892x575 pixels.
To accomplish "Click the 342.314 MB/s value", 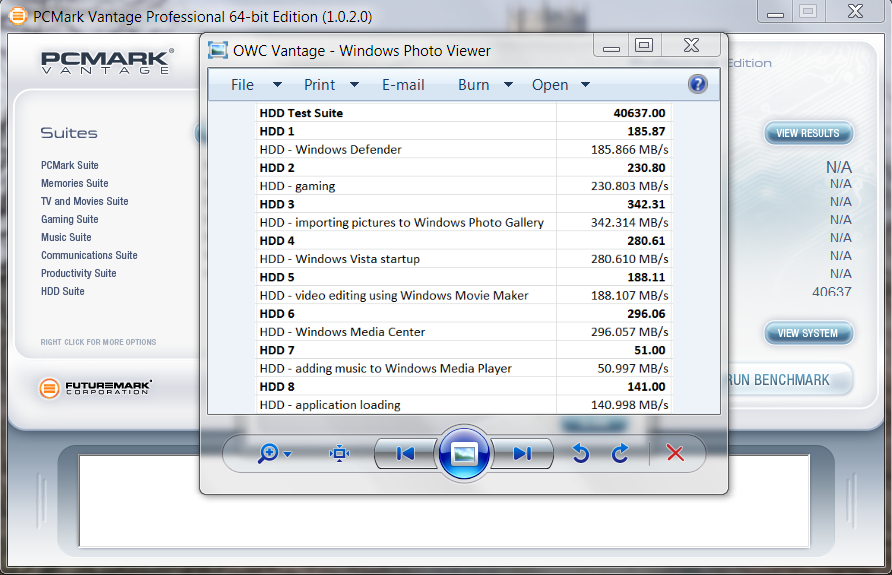I will coord(629,222).
